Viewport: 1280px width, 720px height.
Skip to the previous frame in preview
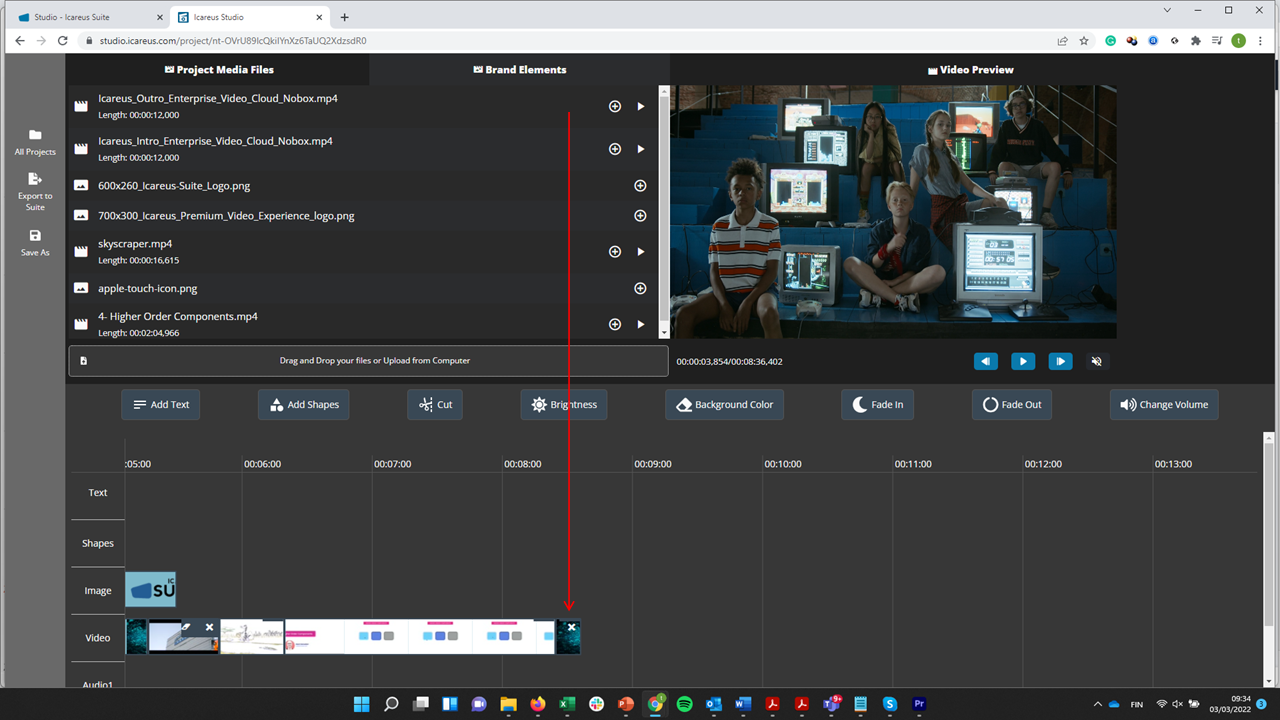[x=985, y=362]
